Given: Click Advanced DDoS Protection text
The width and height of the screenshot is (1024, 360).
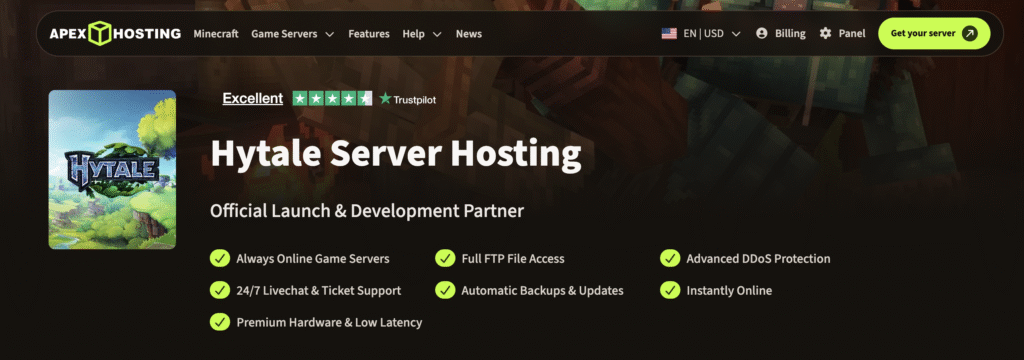Looking at the screenshot, I should coord(758,259).
